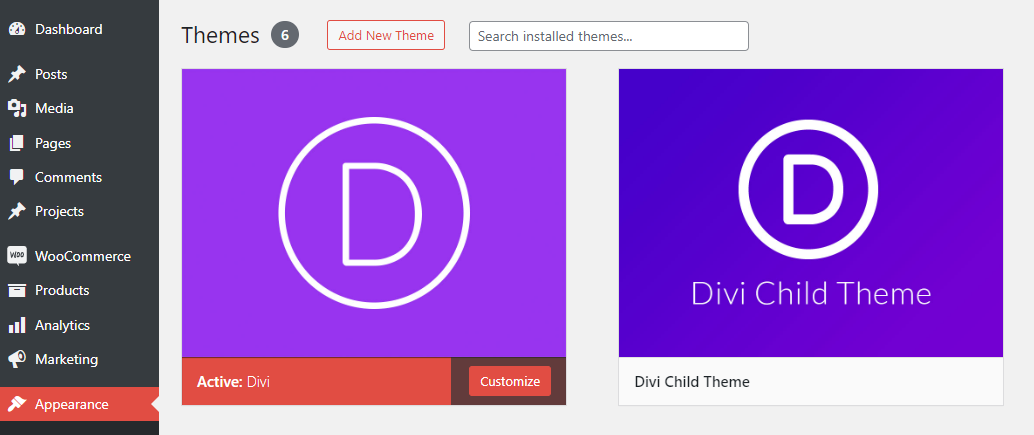Open the Divi Child Theme thumbnail
Viewport: 1034px width, 435px height.
810,213
